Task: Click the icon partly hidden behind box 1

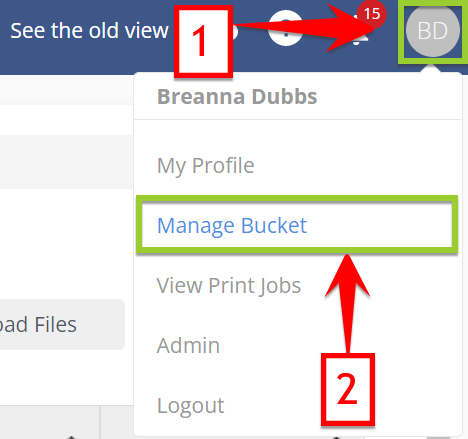Action: pos(235,32)
